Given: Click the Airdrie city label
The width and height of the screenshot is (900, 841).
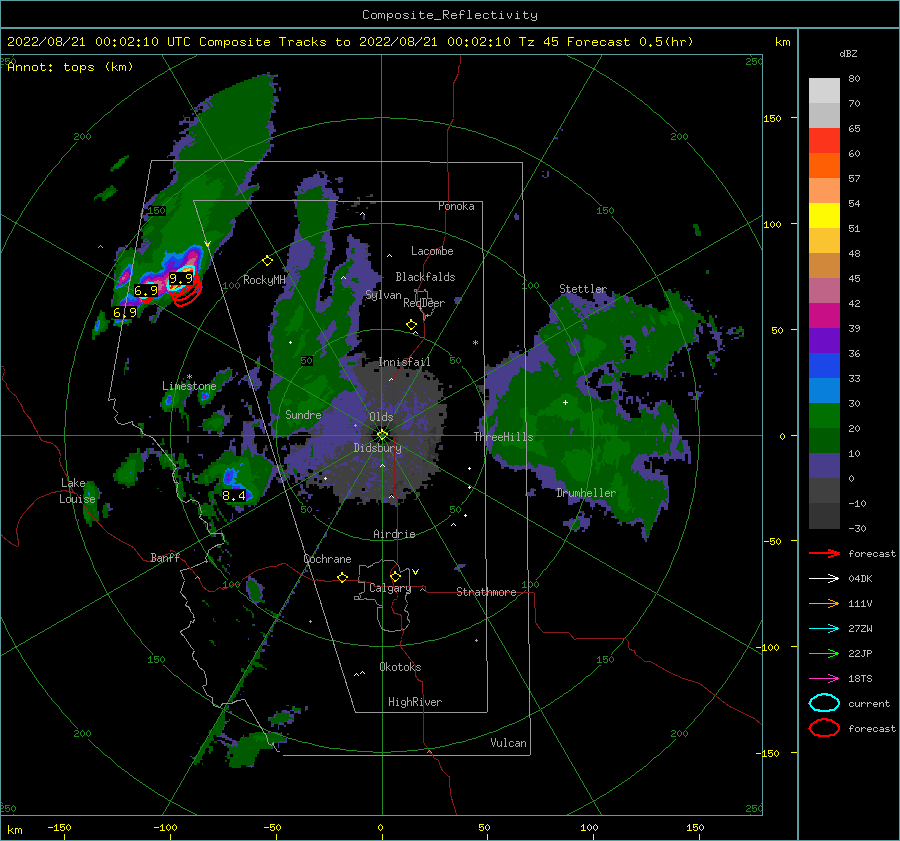Looking at the screenshot, I should [394, 534].
